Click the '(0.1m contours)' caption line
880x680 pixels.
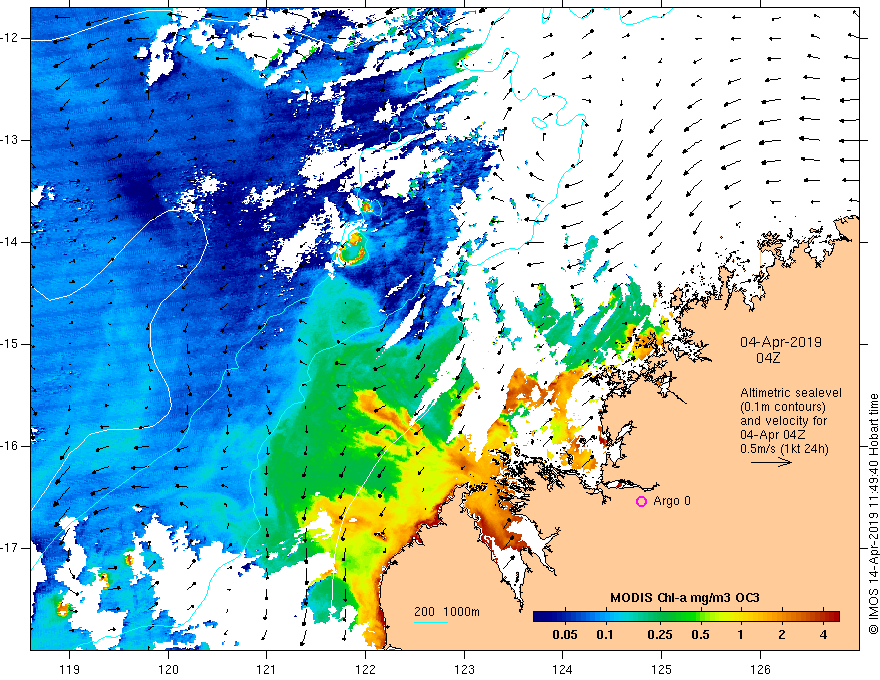pyautogui.click(x=783, y=407)
